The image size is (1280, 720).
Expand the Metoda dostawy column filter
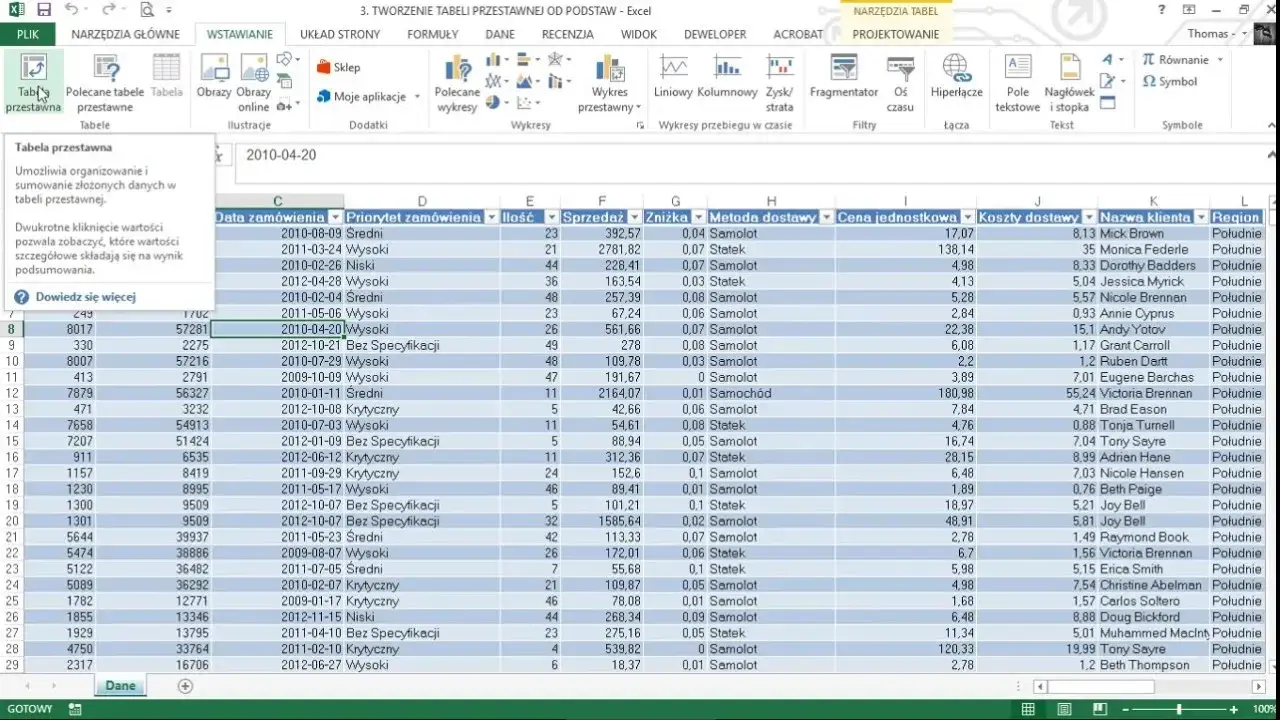(826, 217)
